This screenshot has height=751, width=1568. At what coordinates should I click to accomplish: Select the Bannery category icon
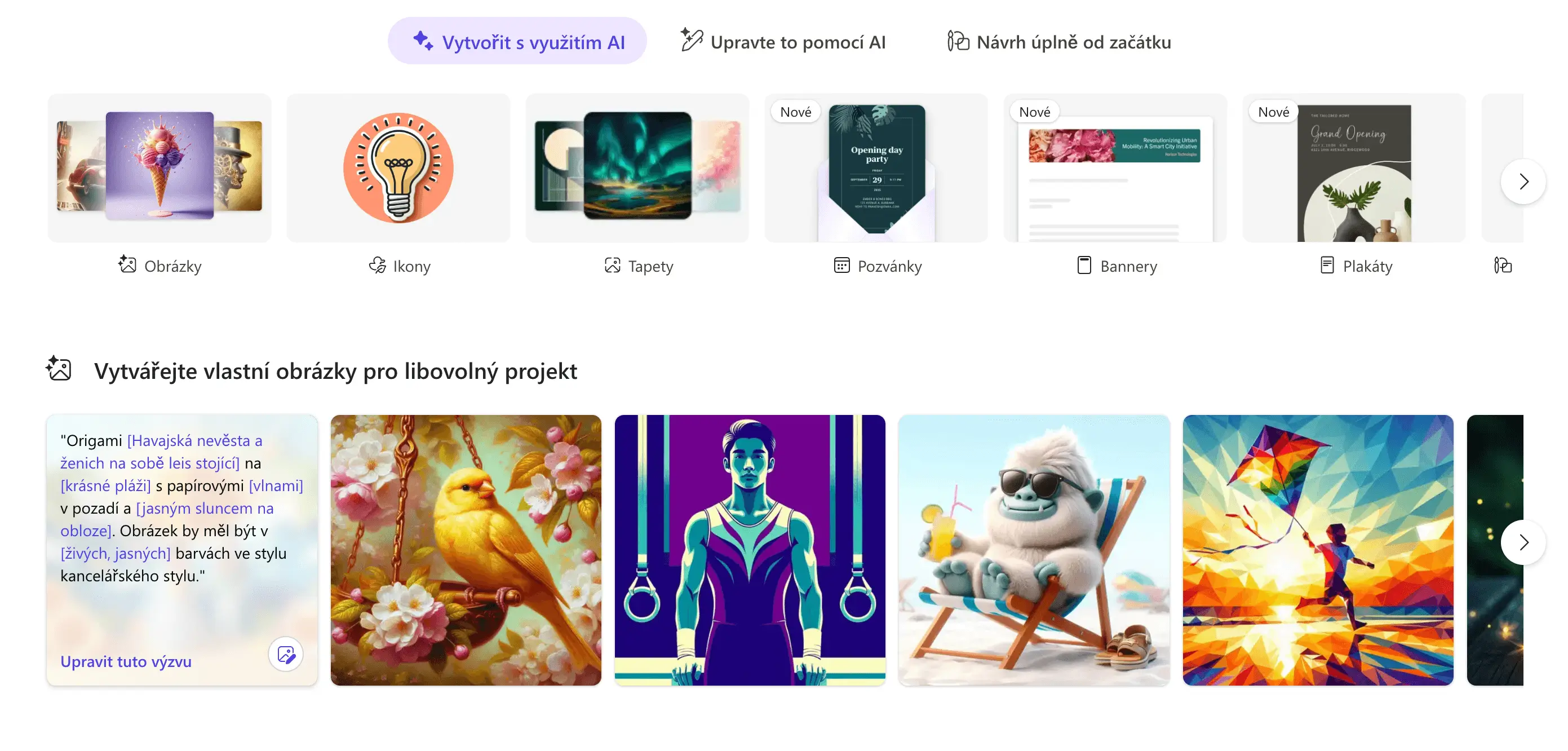tap(1083, 265)
